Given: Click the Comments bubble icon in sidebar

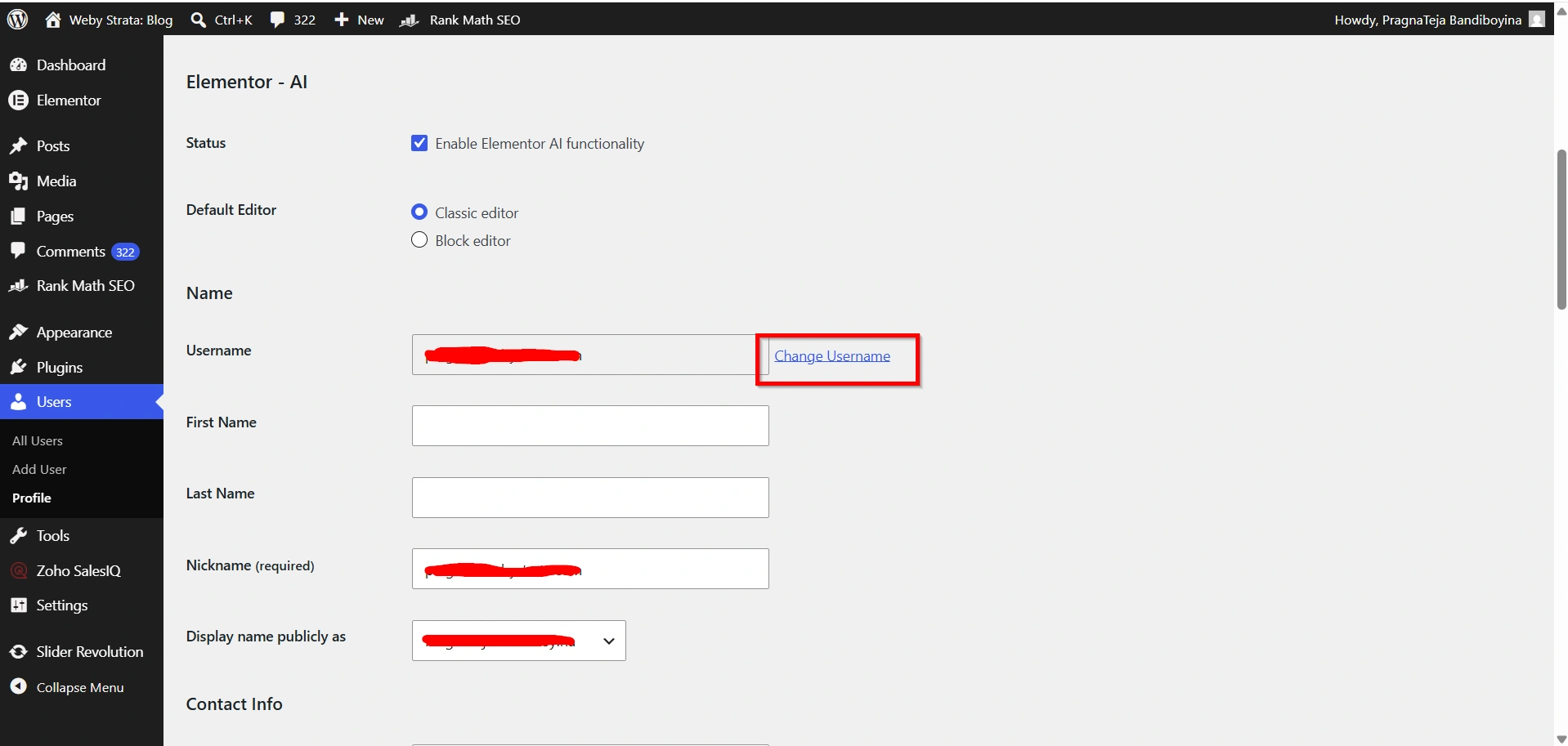Looking at the screenshot, I should [x=18, y=251].
